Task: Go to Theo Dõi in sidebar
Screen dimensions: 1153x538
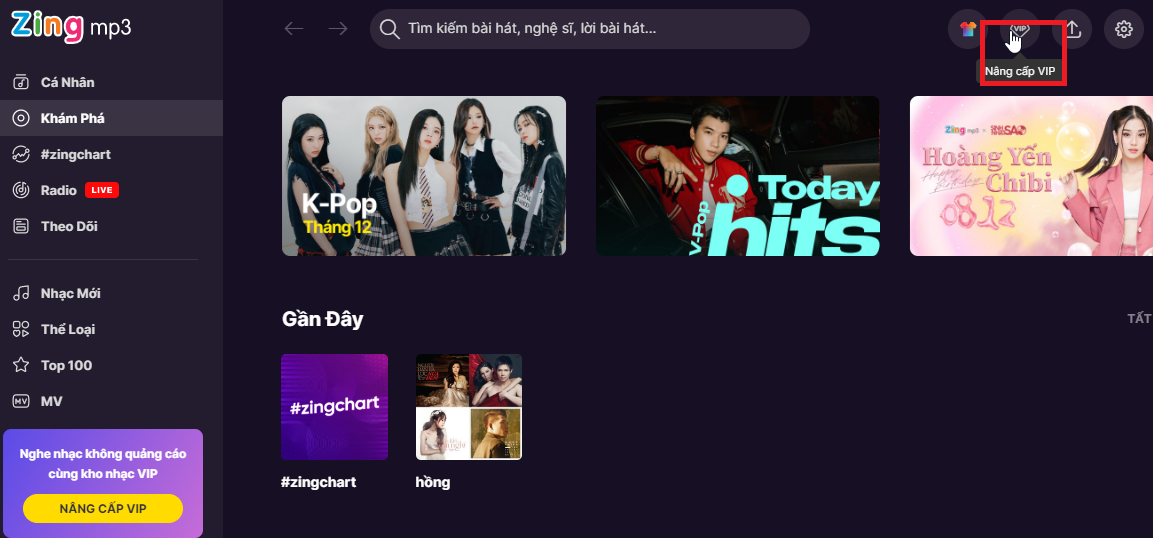Action: [x=69, y=226]
